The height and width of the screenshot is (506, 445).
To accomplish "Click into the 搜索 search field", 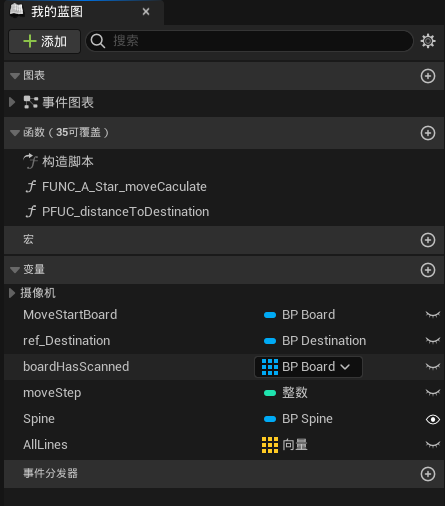I will click(249, 41).
